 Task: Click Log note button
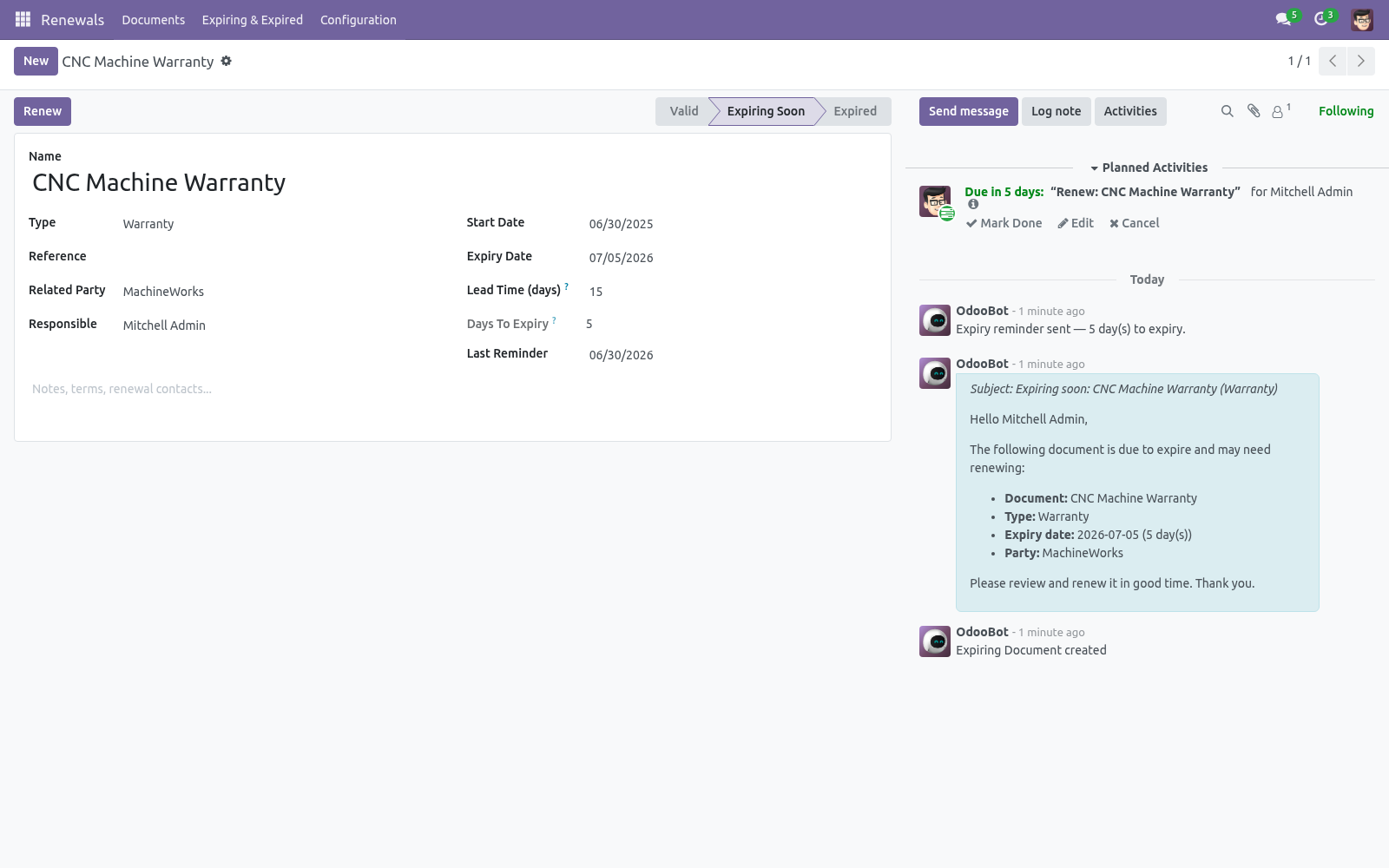(x=1057, y=111)
